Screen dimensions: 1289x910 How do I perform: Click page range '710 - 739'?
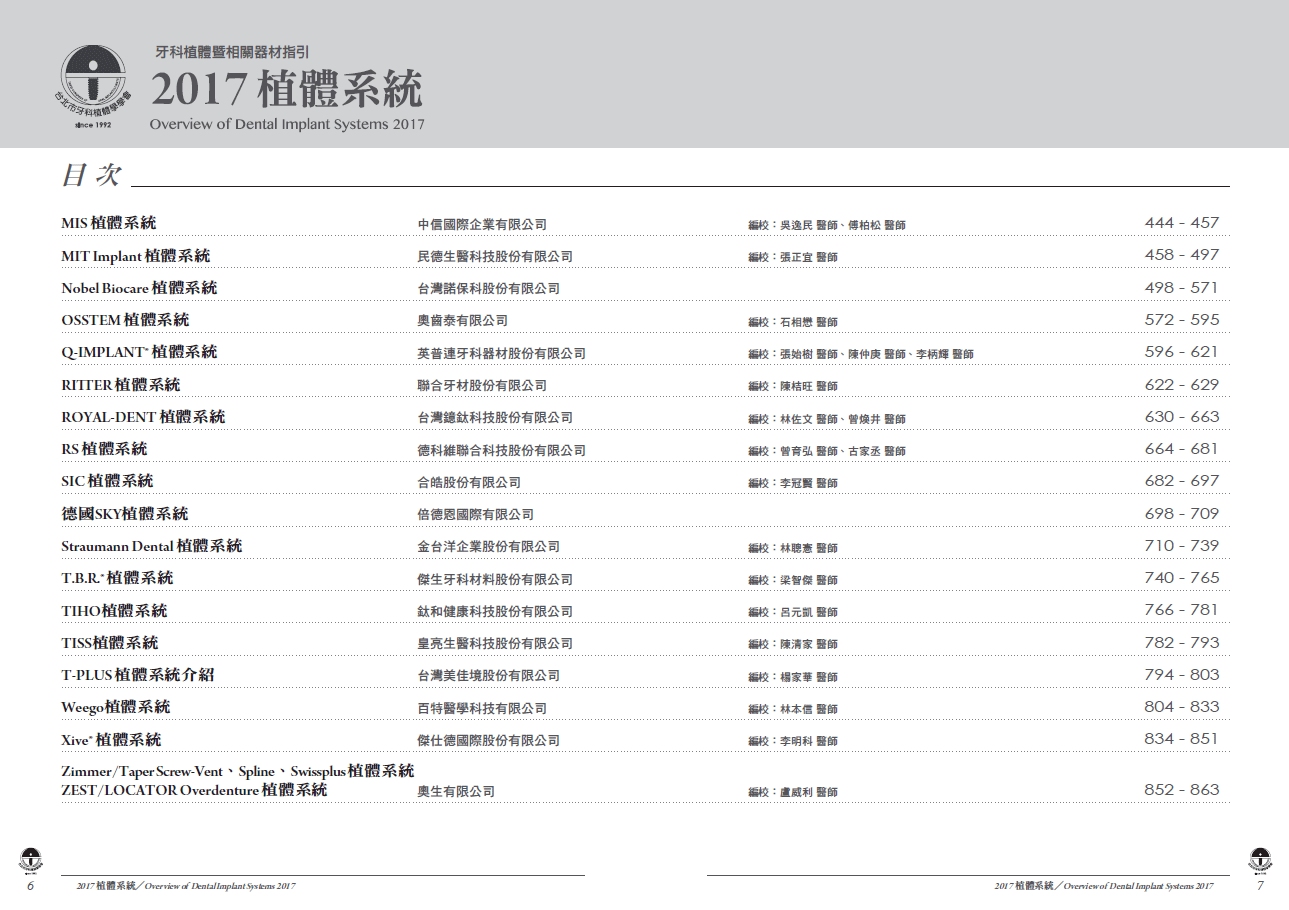[1182, 546]
